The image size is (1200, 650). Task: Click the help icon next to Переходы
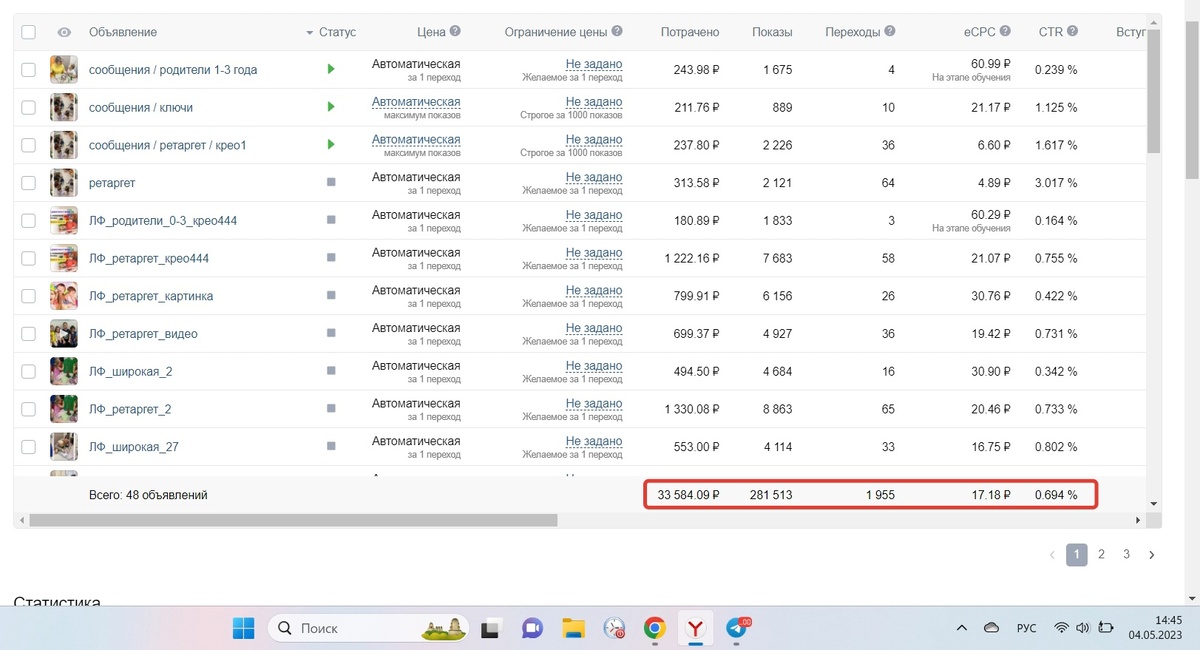tap(890, 32)
